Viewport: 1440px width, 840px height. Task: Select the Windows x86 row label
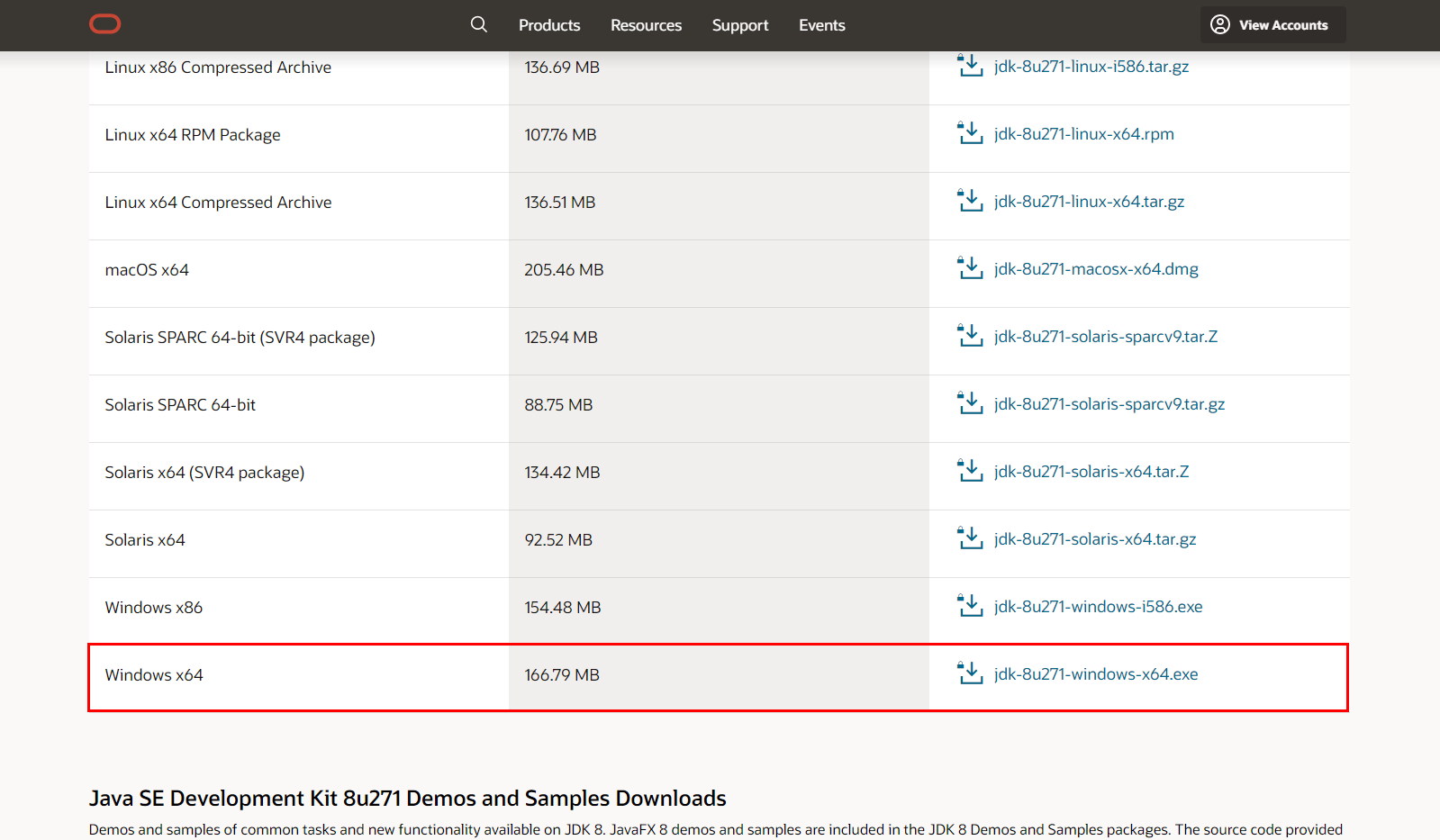[x=154, y=608]
